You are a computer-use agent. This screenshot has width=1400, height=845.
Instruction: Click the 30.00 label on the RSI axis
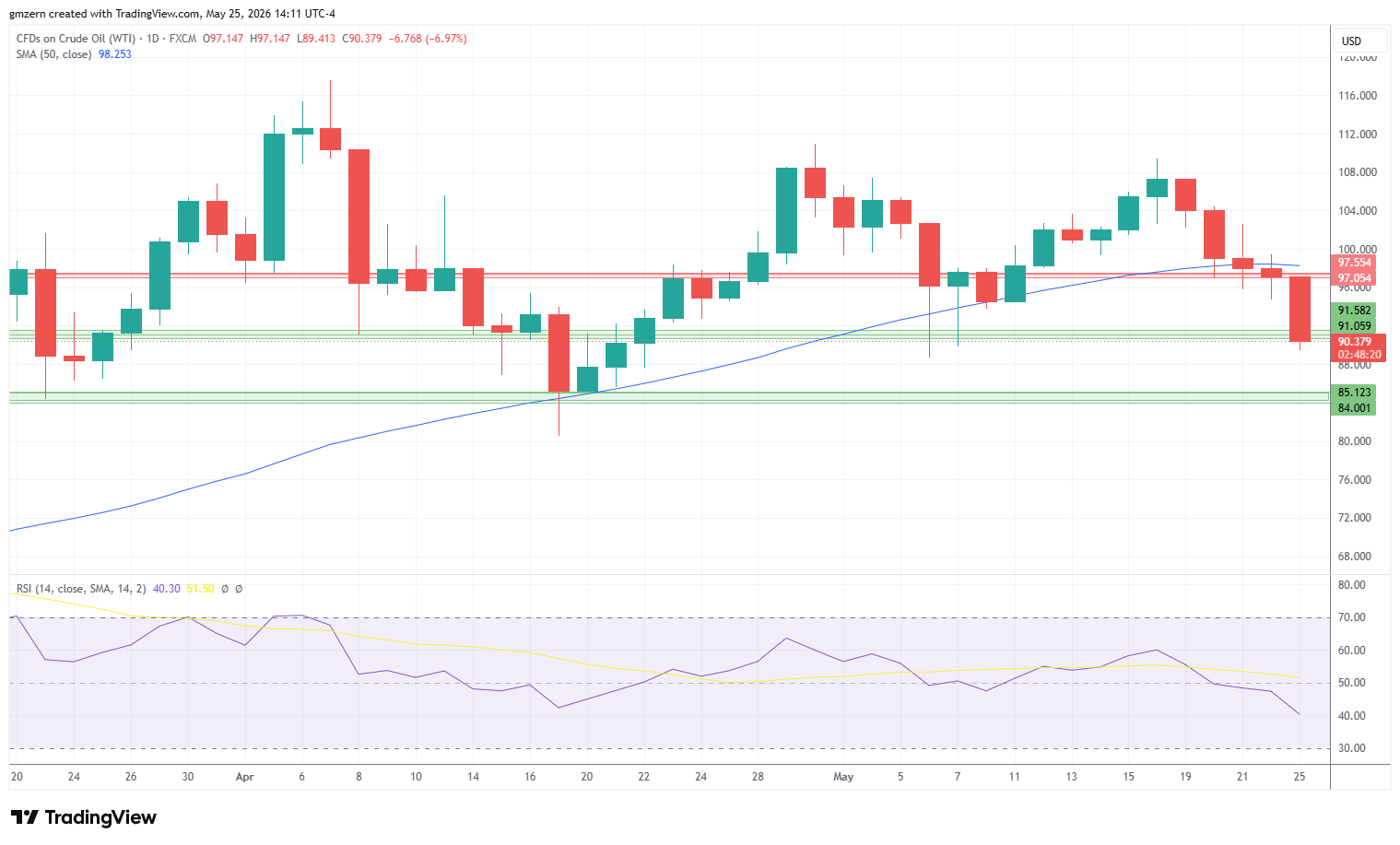point(1352,748)
